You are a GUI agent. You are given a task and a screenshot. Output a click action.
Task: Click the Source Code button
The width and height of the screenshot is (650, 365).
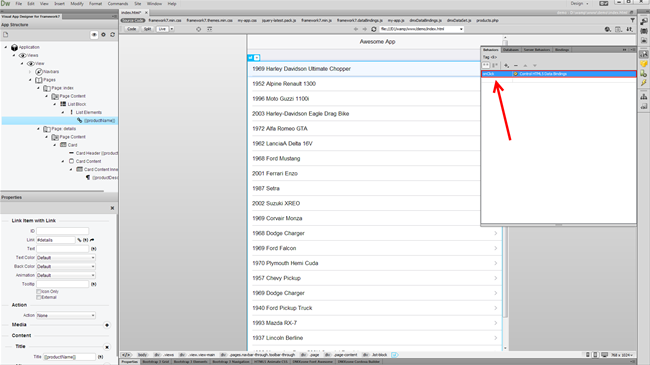[x=133, y=20]
